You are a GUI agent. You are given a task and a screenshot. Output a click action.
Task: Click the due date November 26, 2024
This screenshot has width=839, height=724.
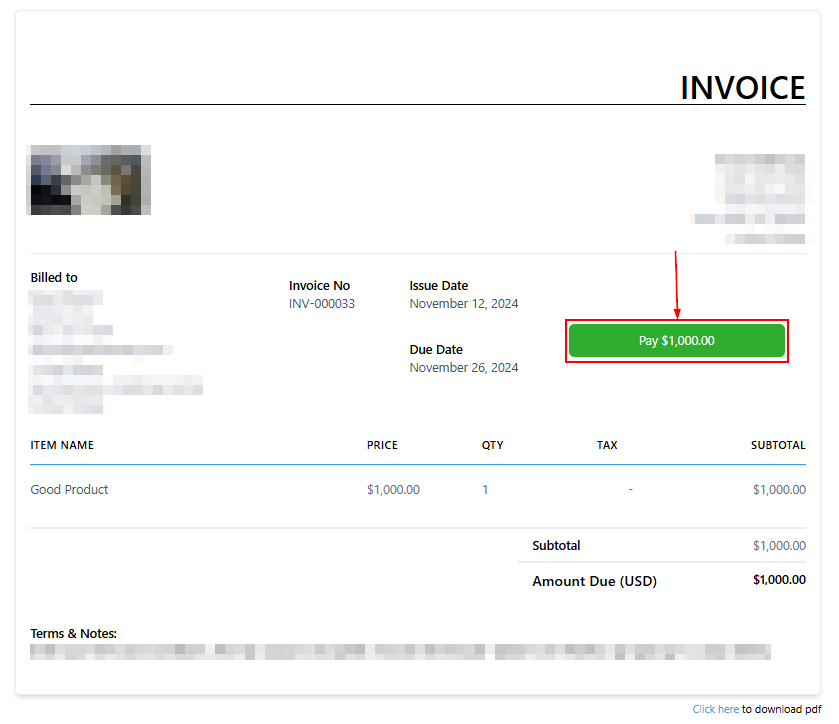[464, 368]
